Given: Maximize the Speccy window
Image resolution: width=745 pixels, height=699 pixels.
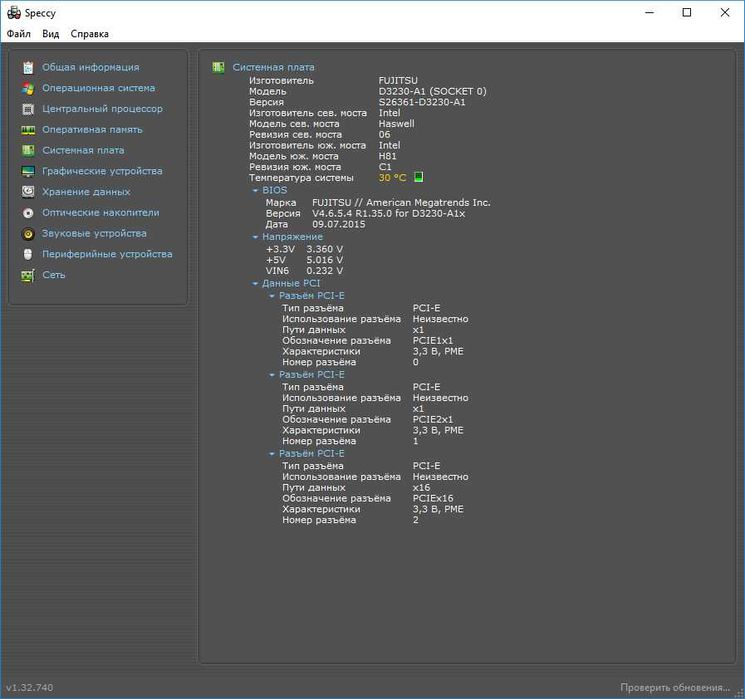Looking at the screenshot, I should pyautogui.click(x=687, y=13).
